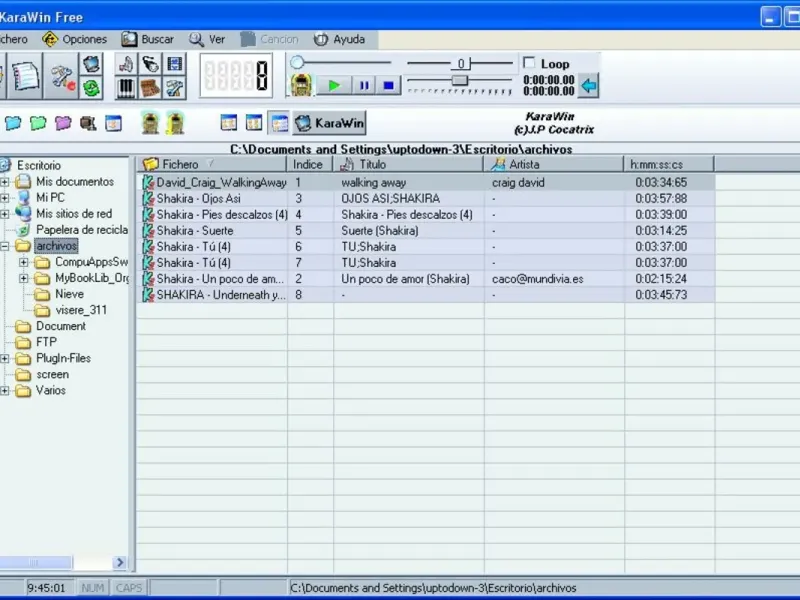
Task: Click the key transpose slider showing 0
Action: [x=461, y=63]
